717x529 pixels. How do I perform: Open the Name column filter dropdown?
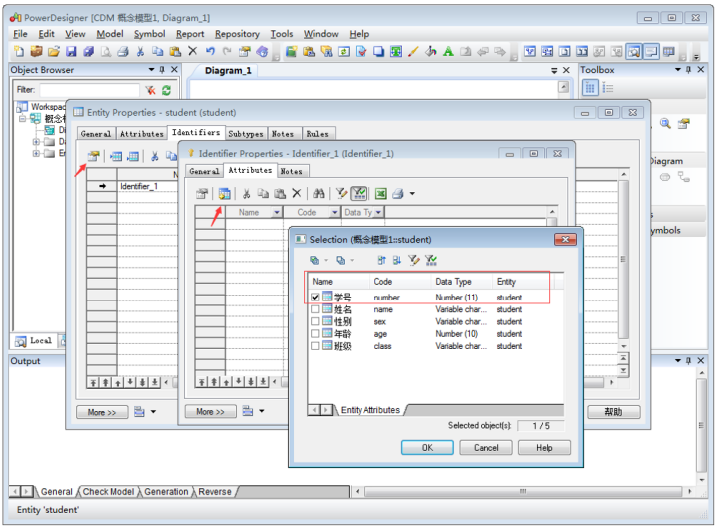[277, 212]
